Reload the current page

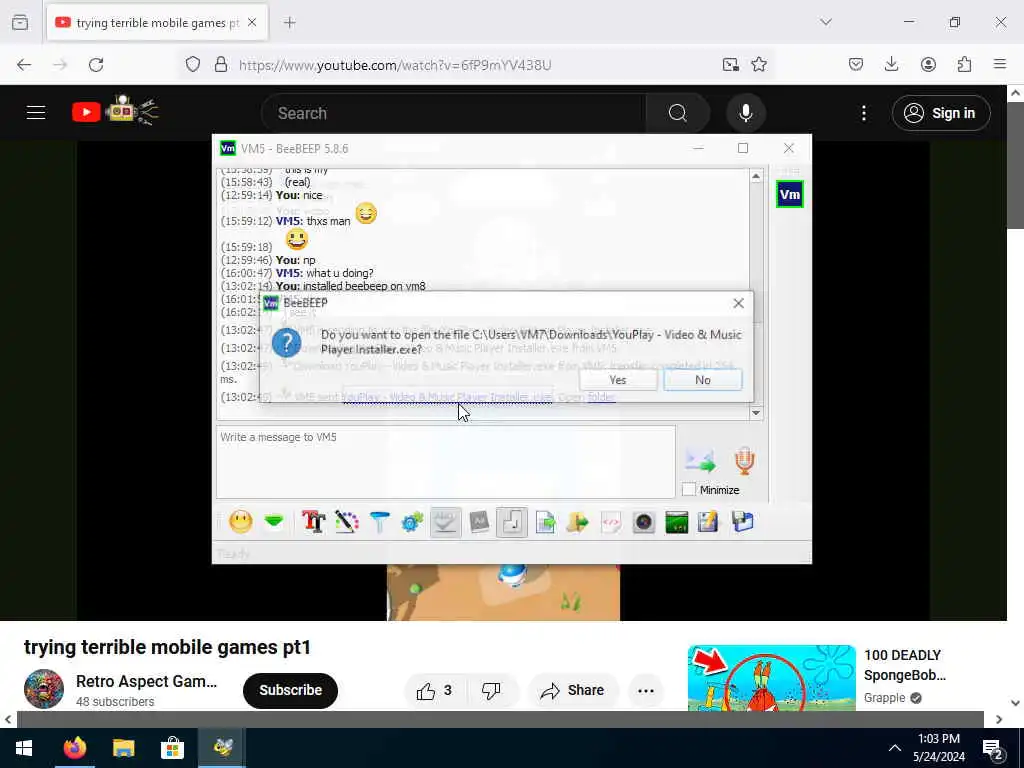tap(96, 65)
